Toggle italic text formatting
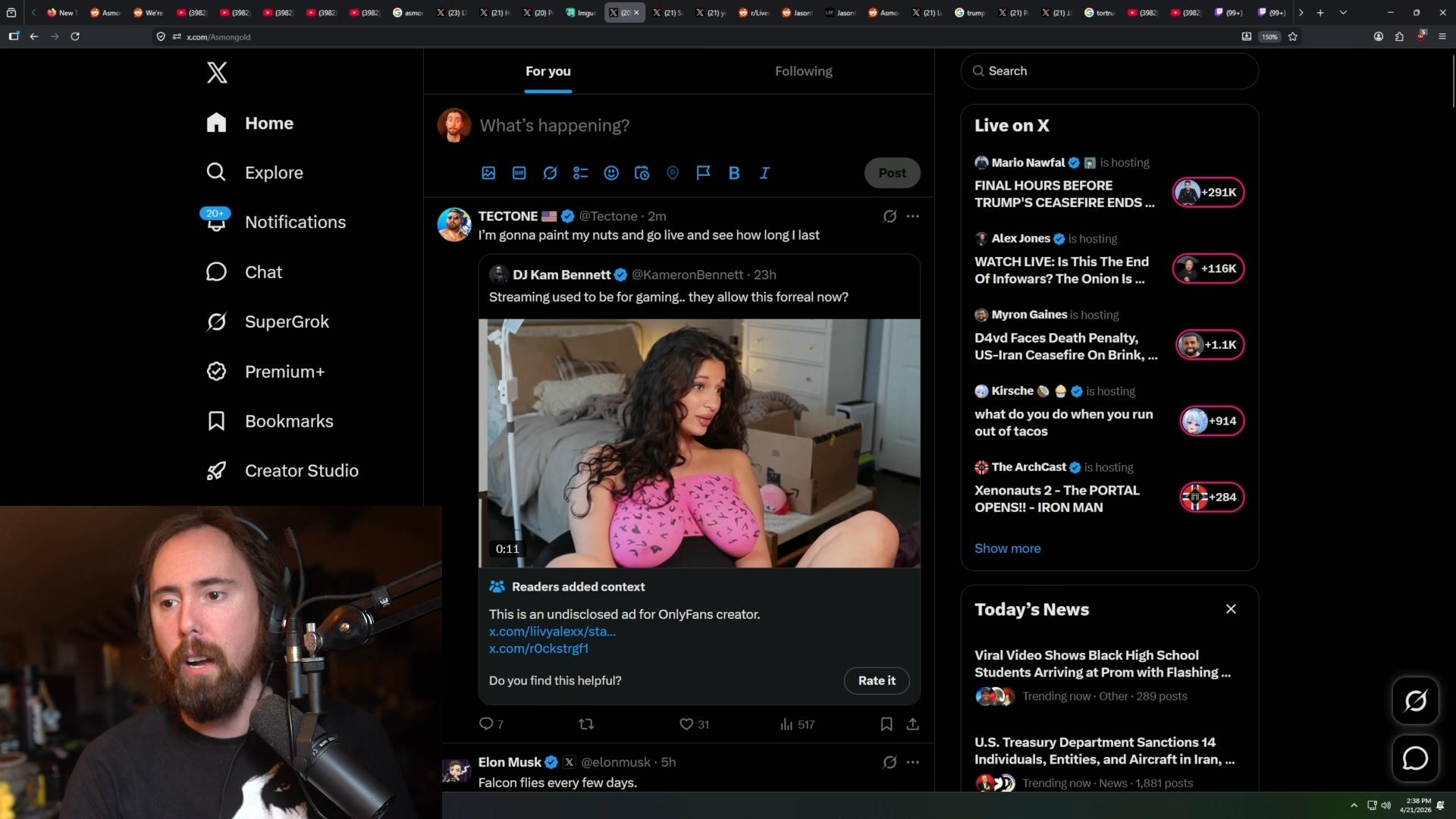The height and width of the screenshot is (819, 1456). click(x=764, y=173)
